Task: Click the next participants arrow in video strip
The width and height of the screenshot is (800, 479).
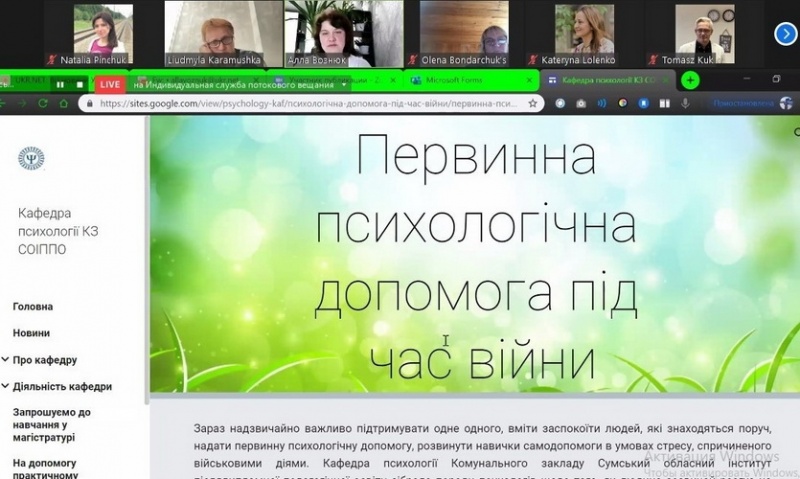Action: pos(784,33)
